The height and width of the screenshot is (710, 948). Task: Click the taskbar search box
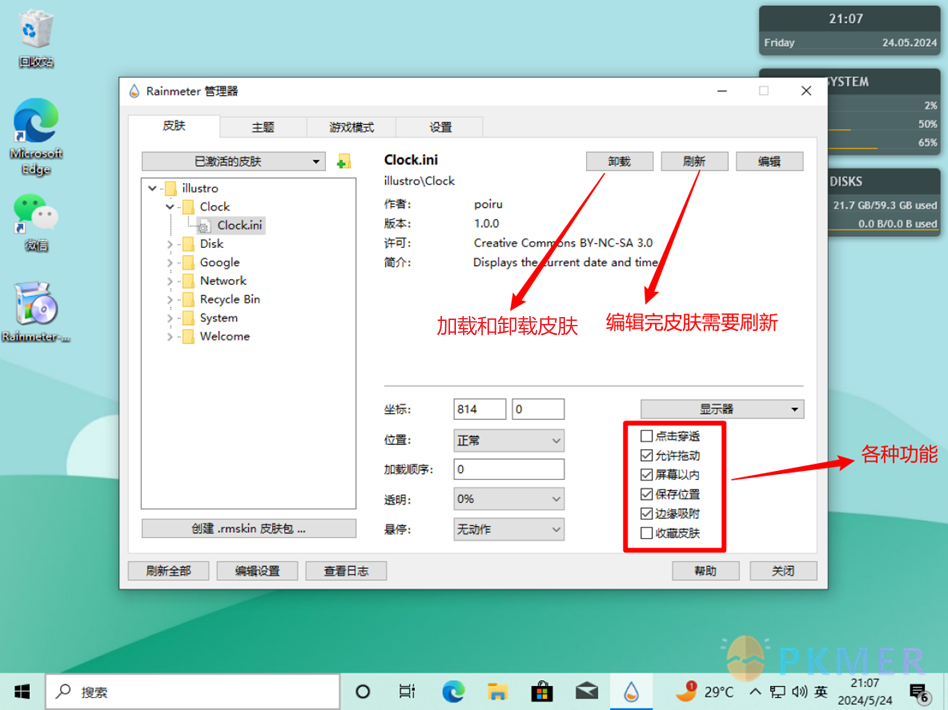(192, 691)
